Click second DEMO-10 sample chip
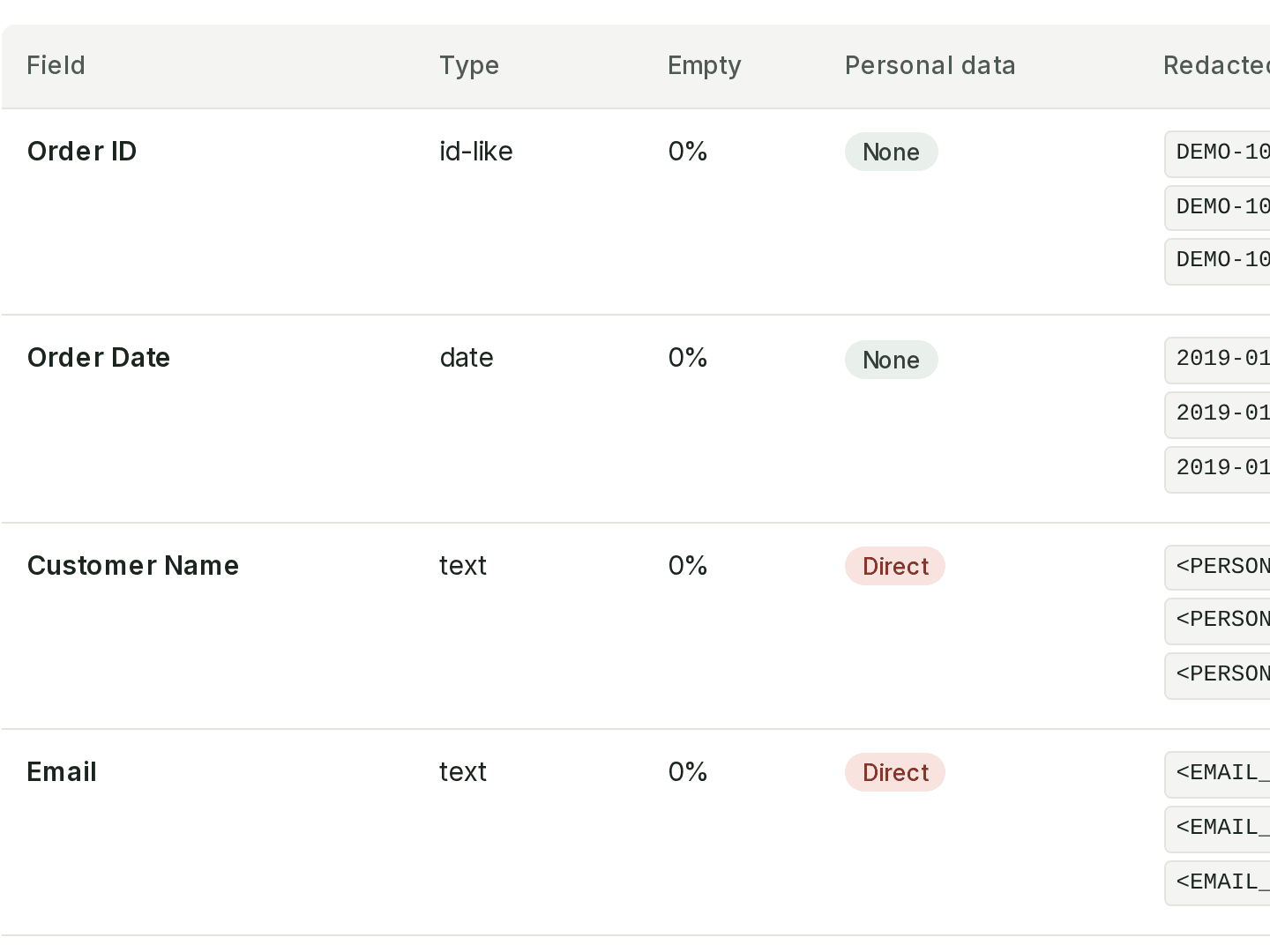This screenshot has width=1270, height=952. [x=1218, y=207]
